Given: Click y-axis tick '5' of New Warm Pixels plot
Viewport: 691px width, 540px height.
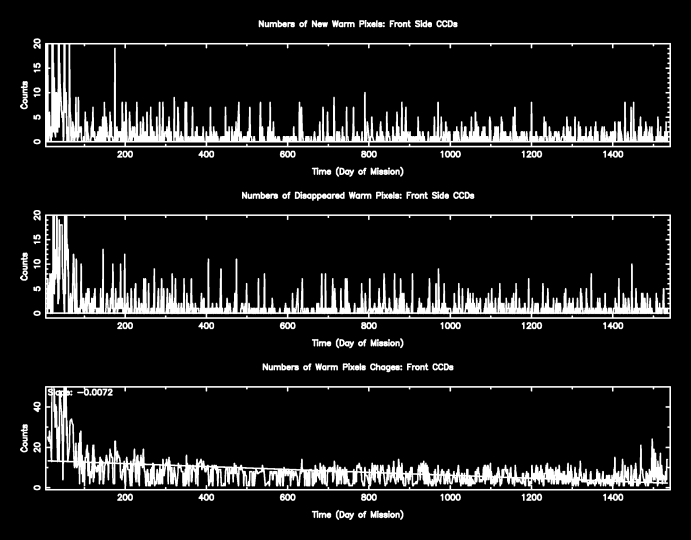Looking at the screenshot, I should click(37, 117).
